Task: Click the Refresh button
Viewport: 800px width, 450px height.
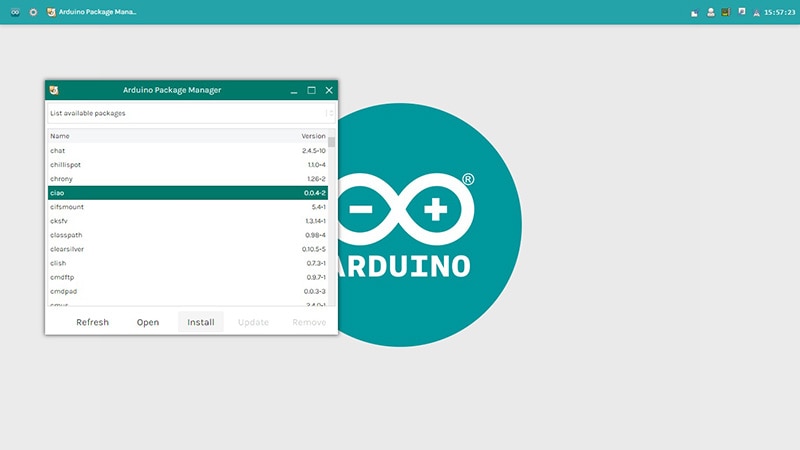Action: click(92, 322)
